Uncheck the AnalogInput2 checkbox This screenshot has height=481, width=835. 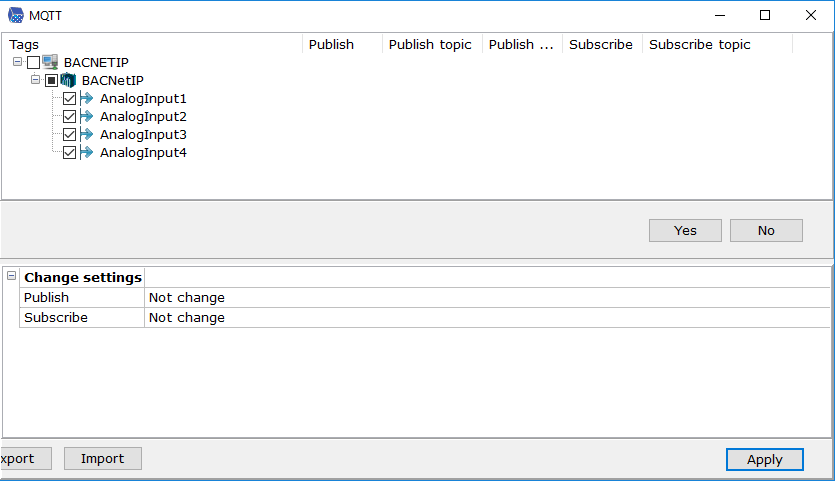pyautogui.click(x=69, y=117)
